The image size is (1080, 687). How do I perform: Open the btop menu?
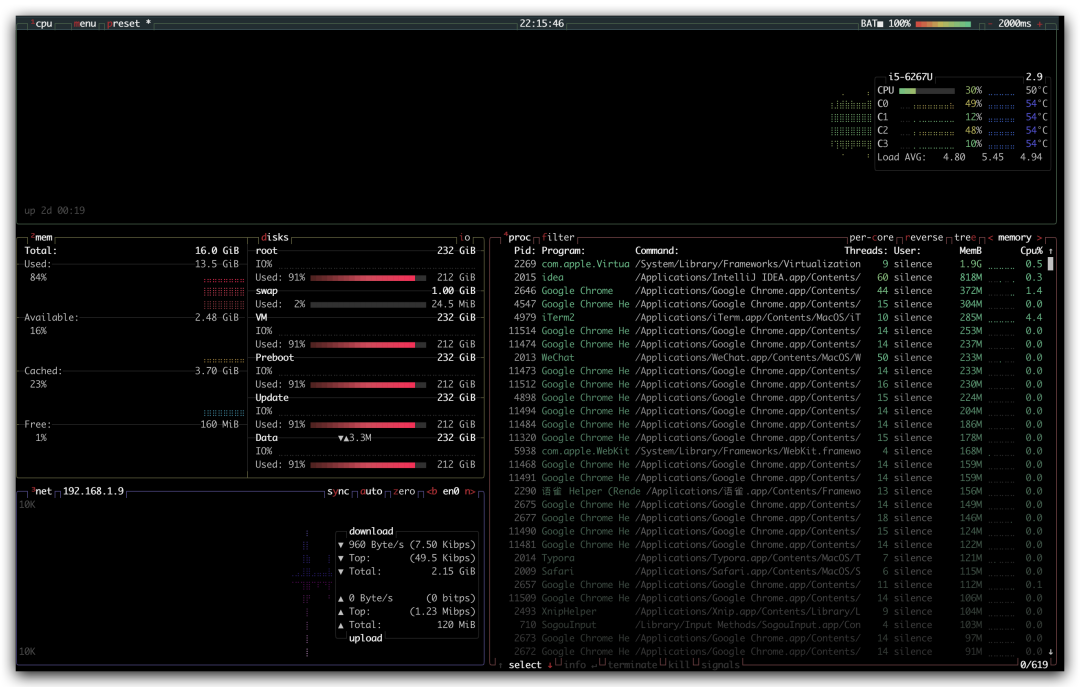(x=85, y=23)
